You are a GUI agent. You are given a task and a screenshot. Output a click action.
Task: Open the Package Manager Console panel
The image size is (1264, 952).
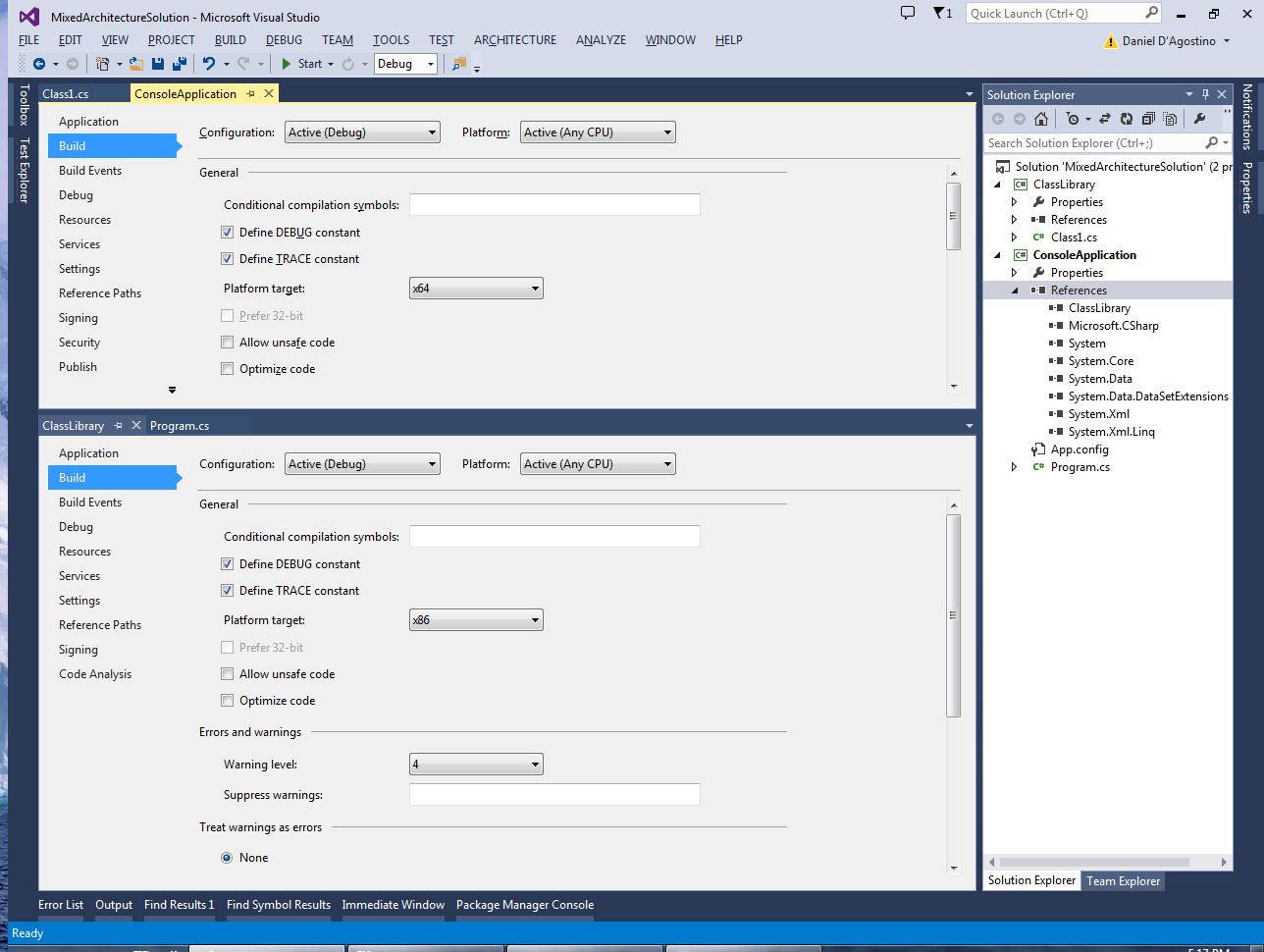(525, 905)
